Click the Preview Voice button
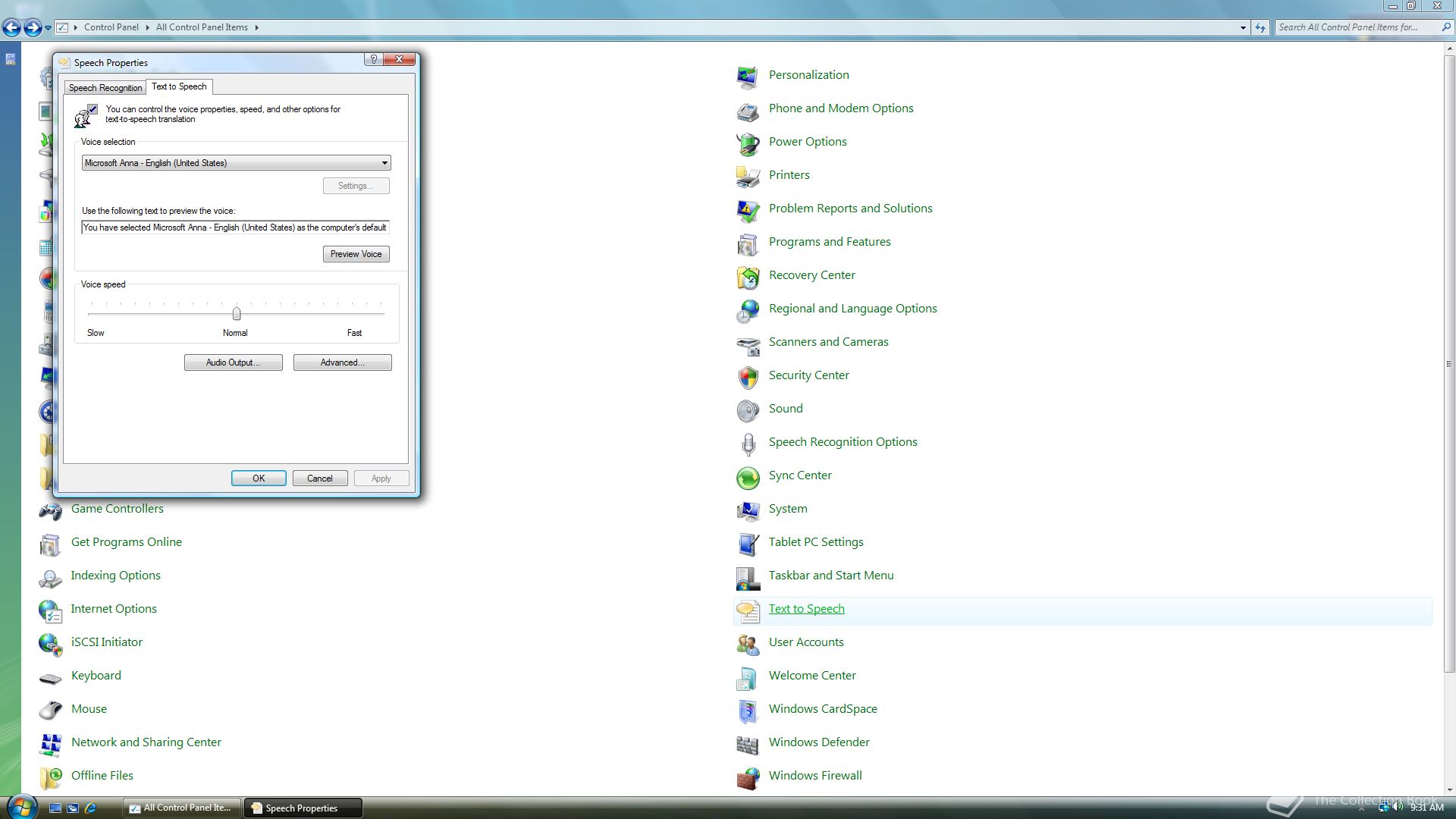1456x819 pixels. pos(356,254)
